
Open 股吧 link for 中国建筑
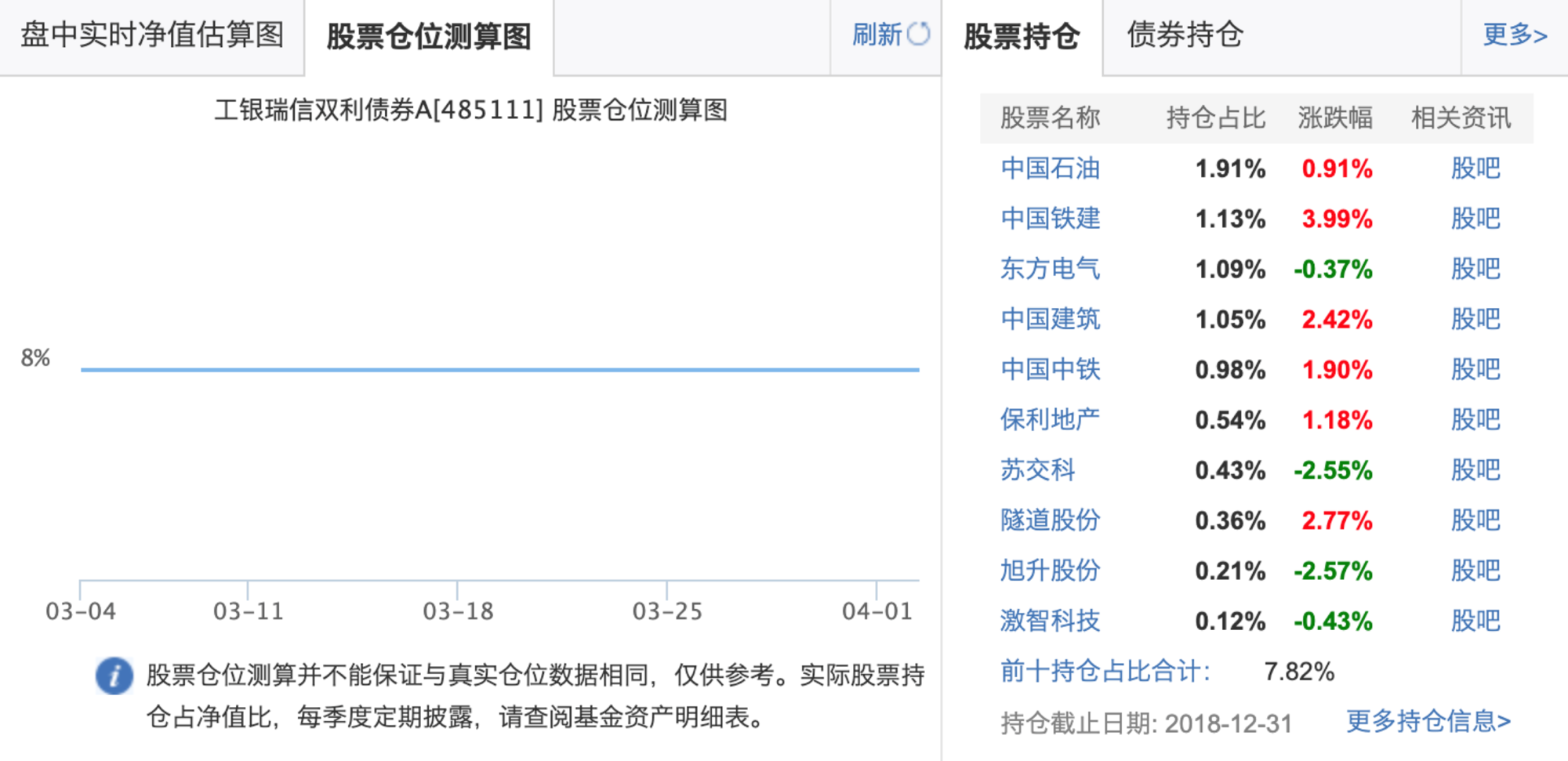pyautogui.click(x=1475, y=319)
